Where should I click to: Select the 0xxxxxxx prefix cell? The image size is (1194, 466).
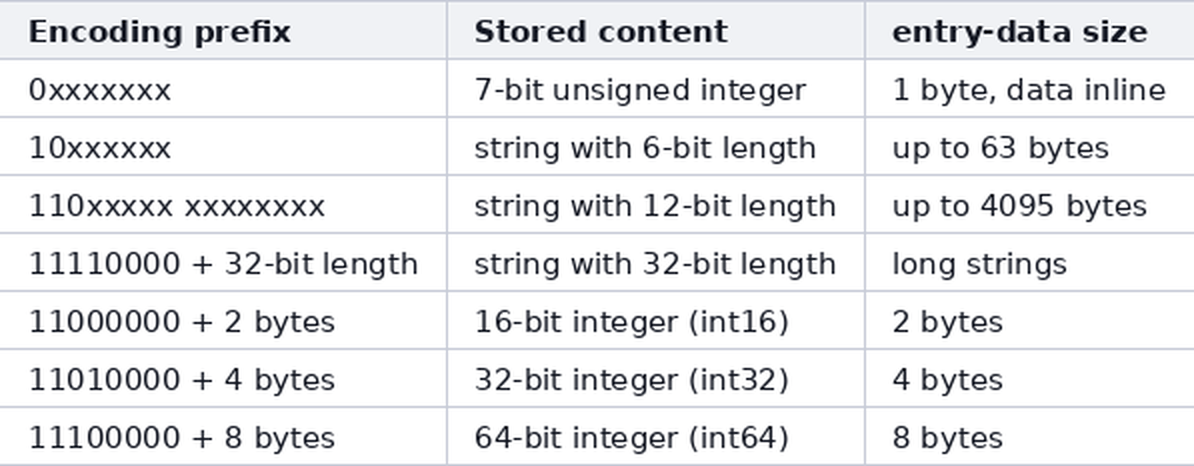223,89
